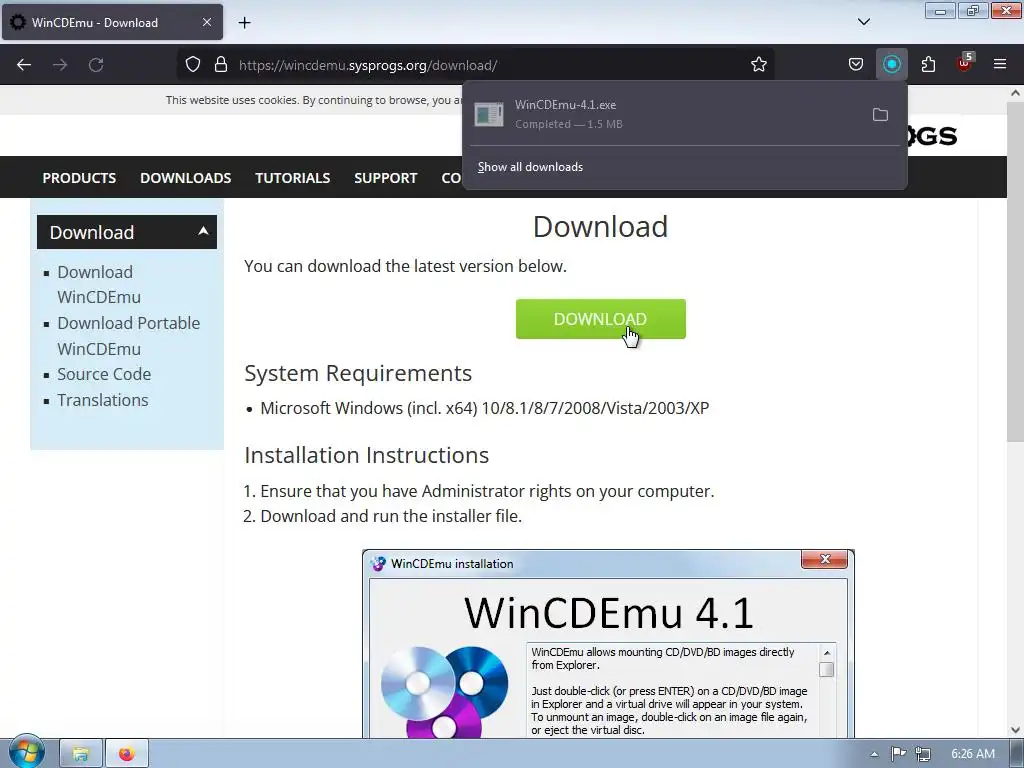Click the scrollbar up arrow

click(1015, 93)
